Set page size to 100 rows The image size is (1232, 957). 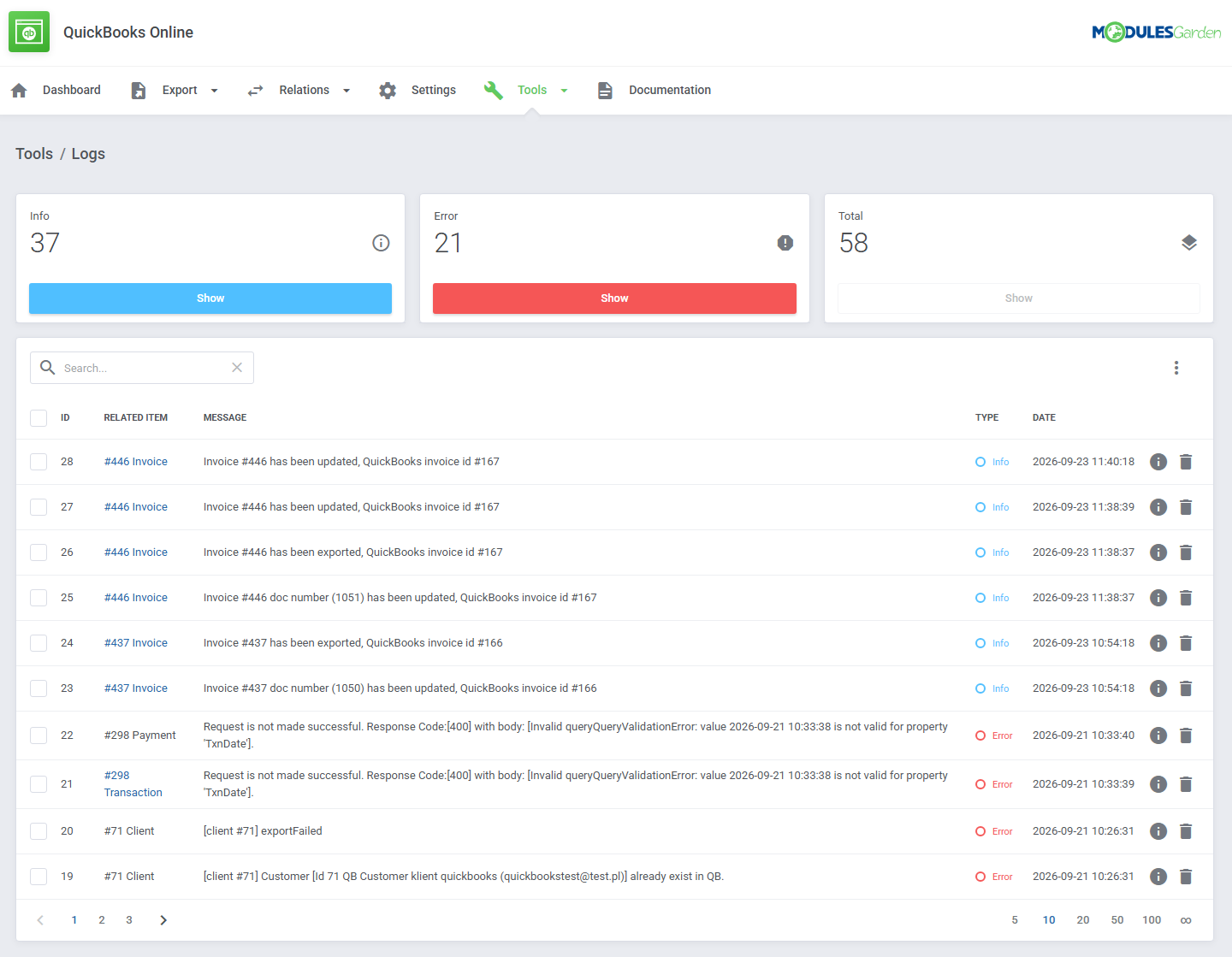1152,920
